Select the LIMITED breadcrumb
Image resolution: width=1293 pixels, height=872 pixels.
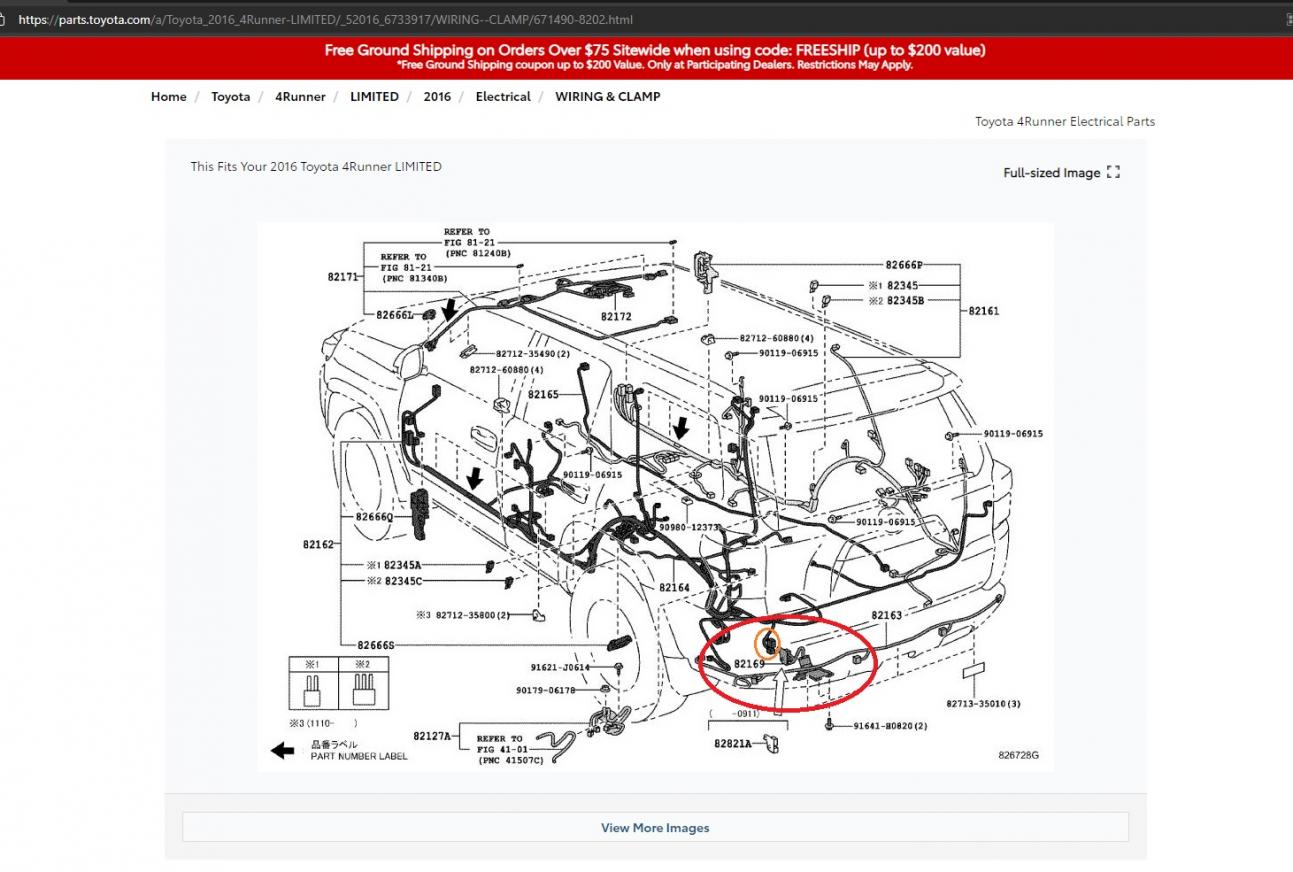(374, 97)
